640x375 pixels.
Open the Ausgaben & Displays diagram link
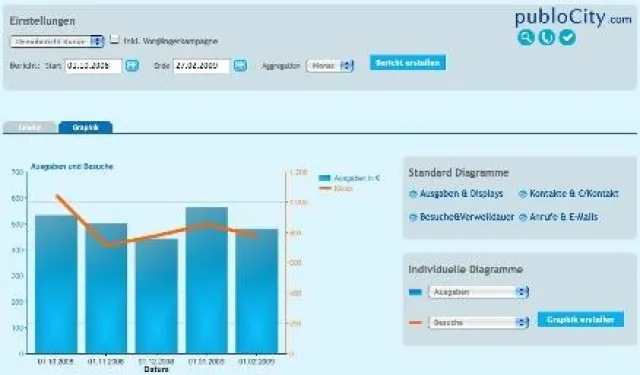pos(461,194)
